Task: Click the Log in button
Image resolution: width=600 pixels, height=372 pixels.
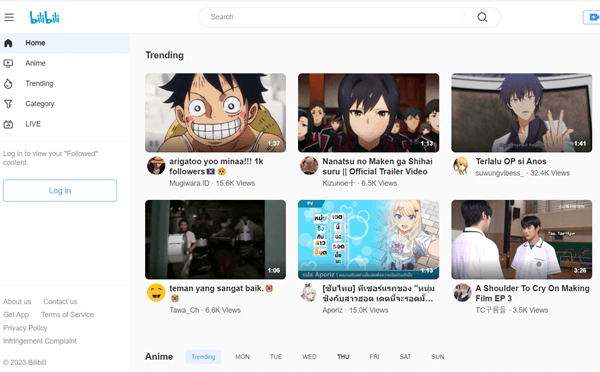Action: (60, 191)
